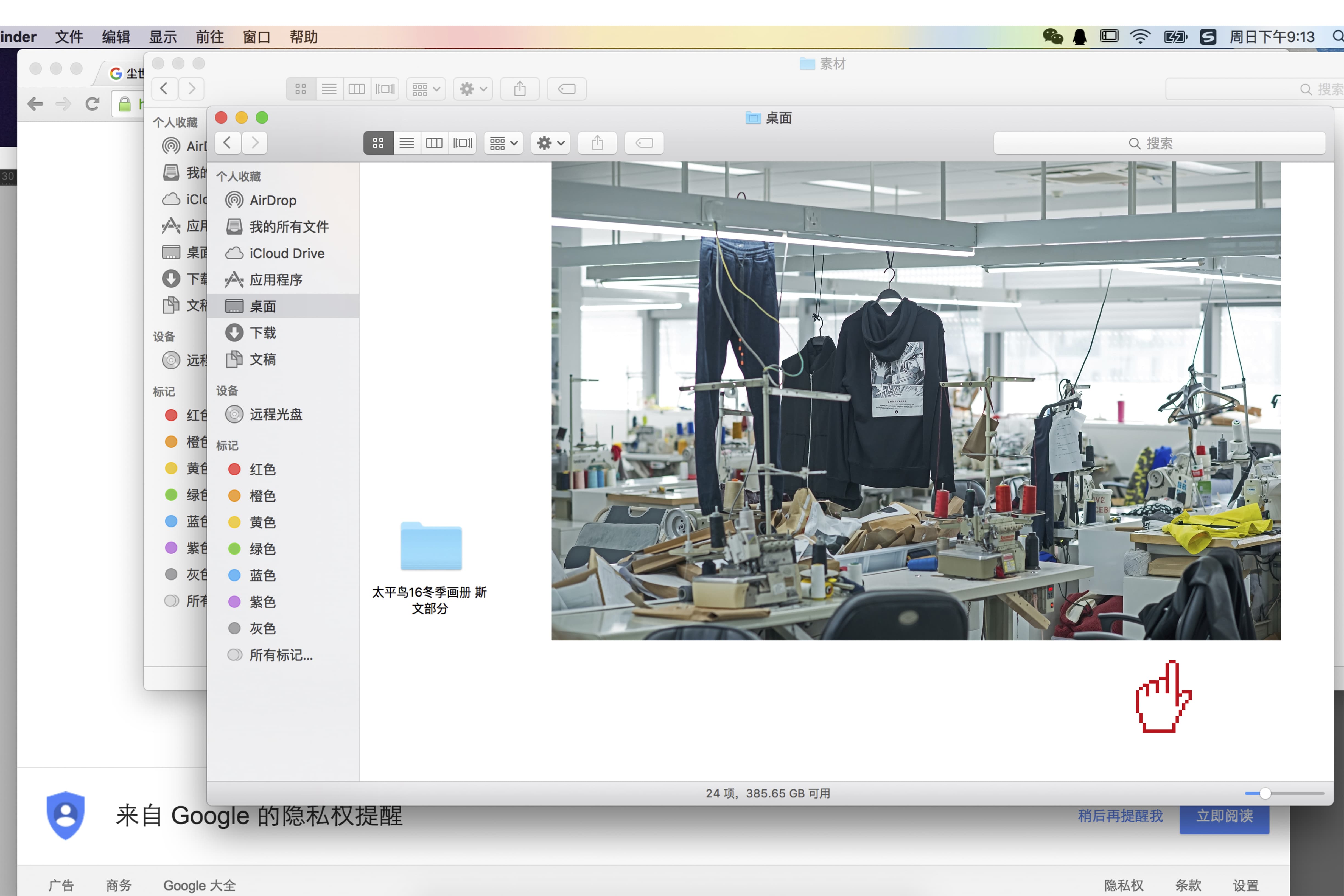This screenshot has height=896, width=1344.
Task: Switch to list view mode
Action: [x=406, y=143]
